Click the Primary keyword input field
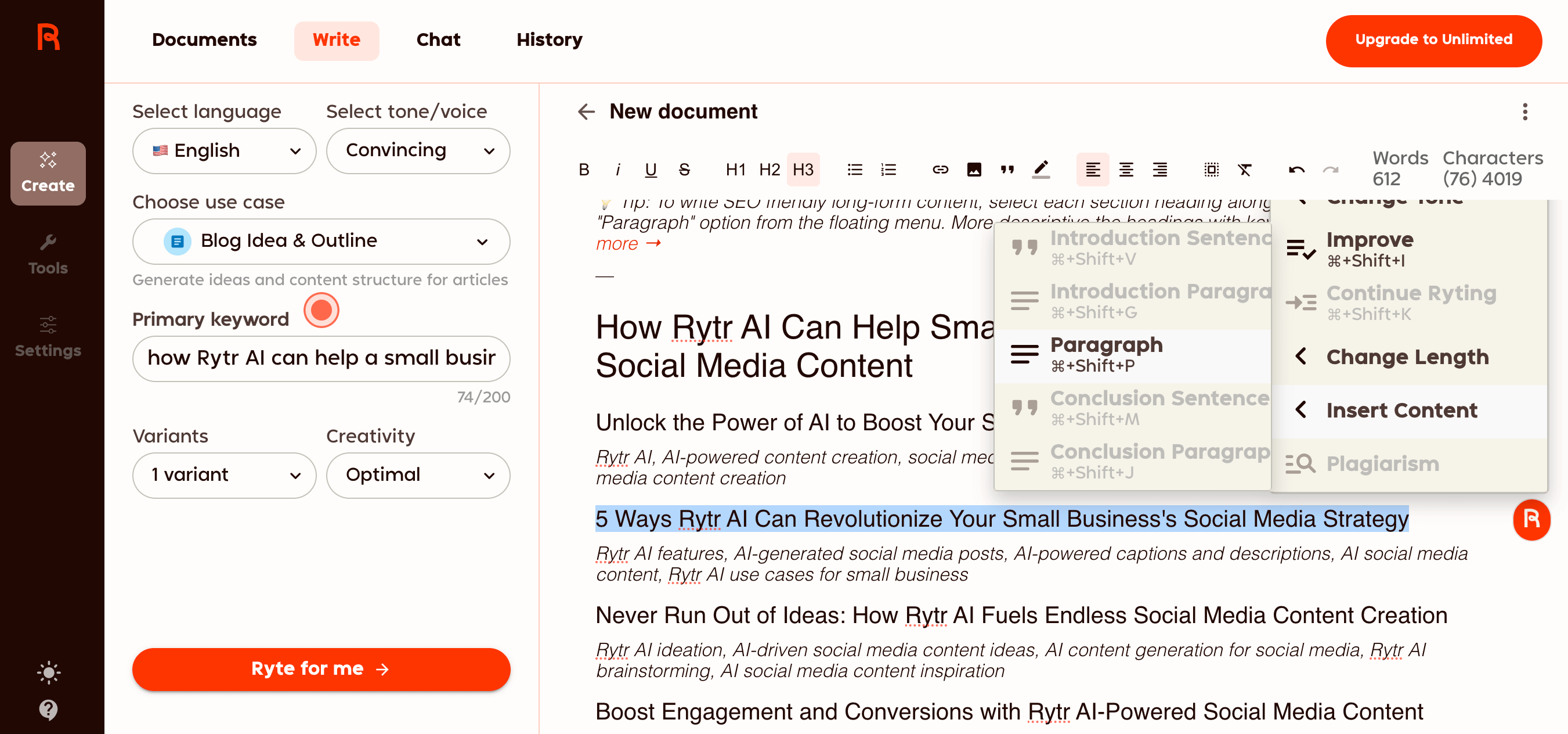Viewport: 1568px width, 734px height. (321, 358)
